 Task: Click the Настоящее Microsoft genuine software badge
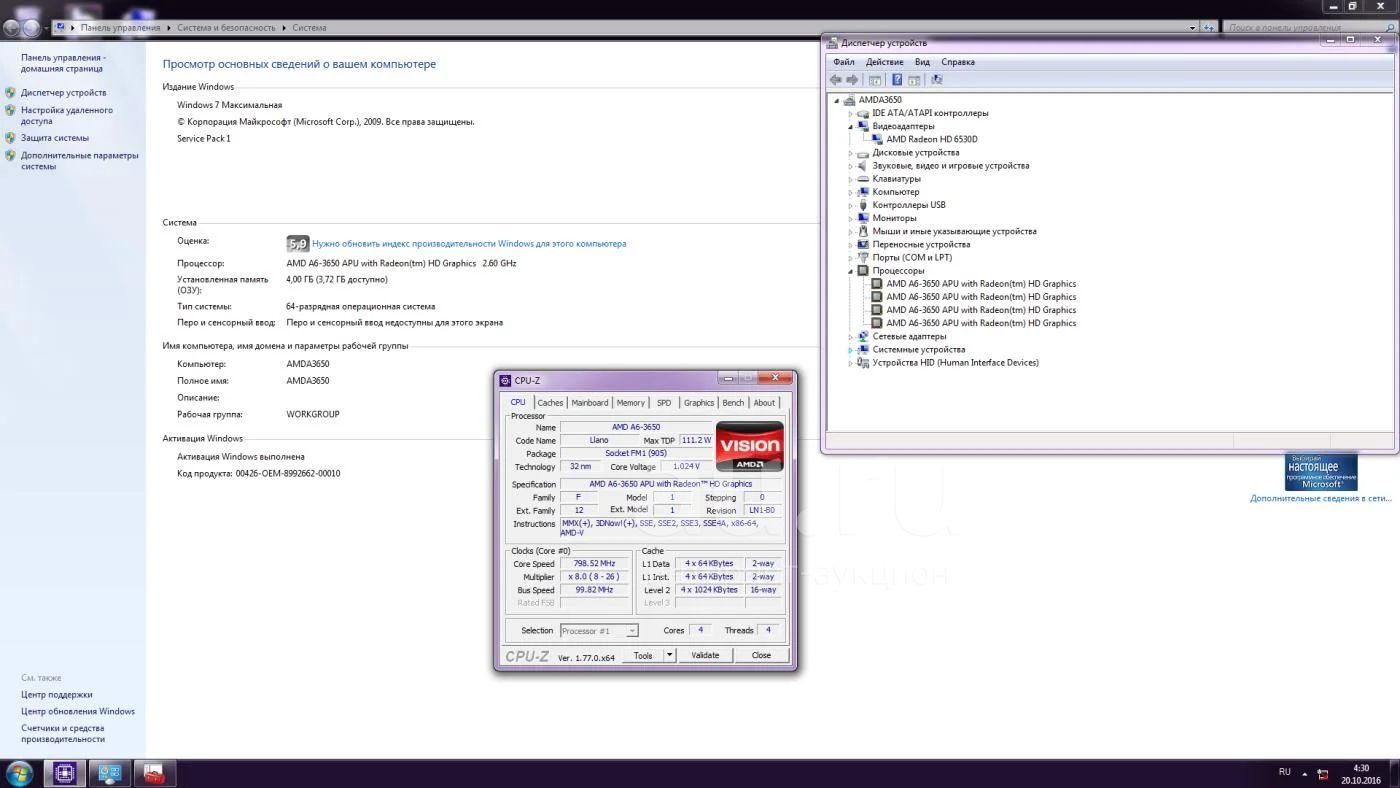pos(1321,472)
